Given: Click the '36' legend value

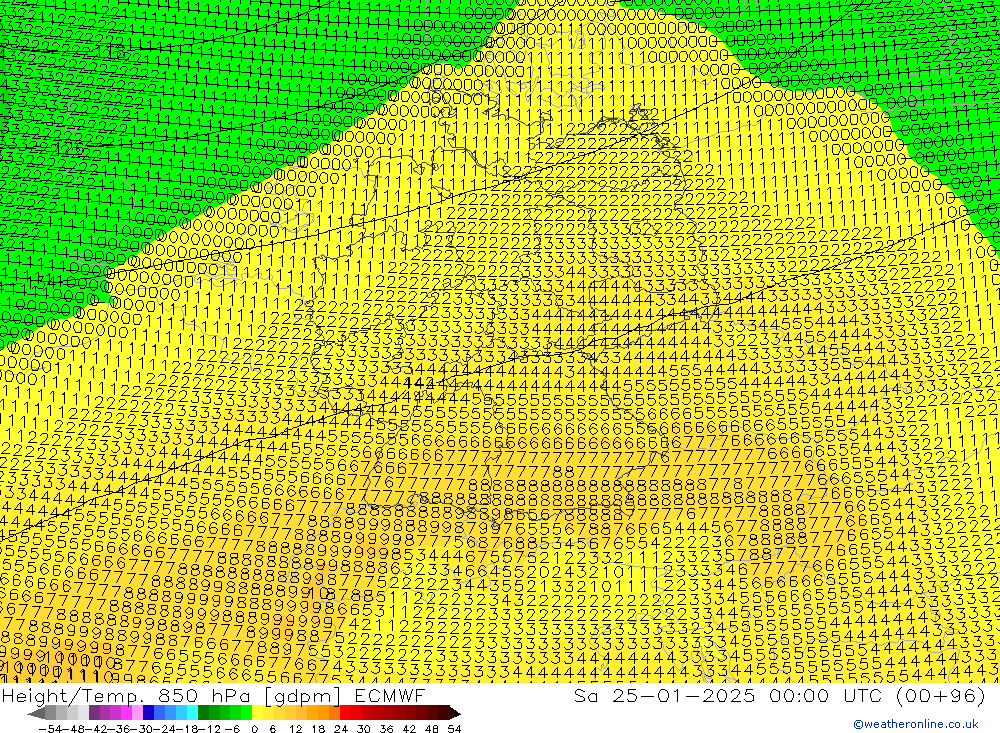Looking at the screenshot, I should click(x=386, y=729).
